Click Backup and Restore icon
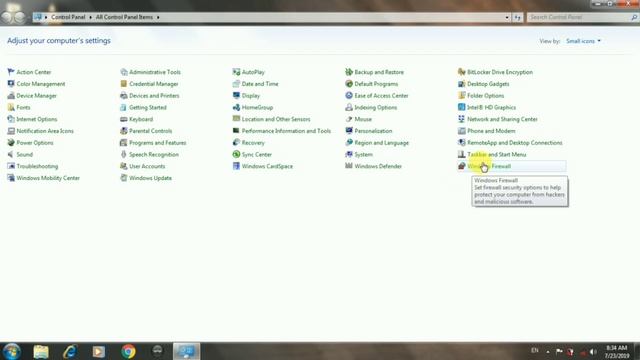This screenshot has height=360, width=640. coord(349,72)
